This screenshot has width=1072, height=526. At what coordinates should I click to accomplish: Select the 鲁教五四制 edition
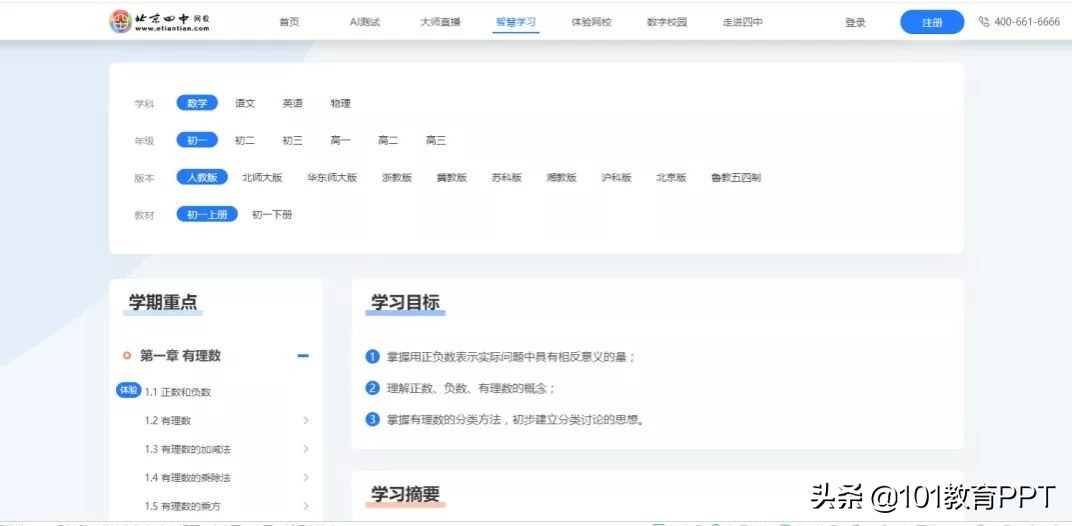(736, 177)
